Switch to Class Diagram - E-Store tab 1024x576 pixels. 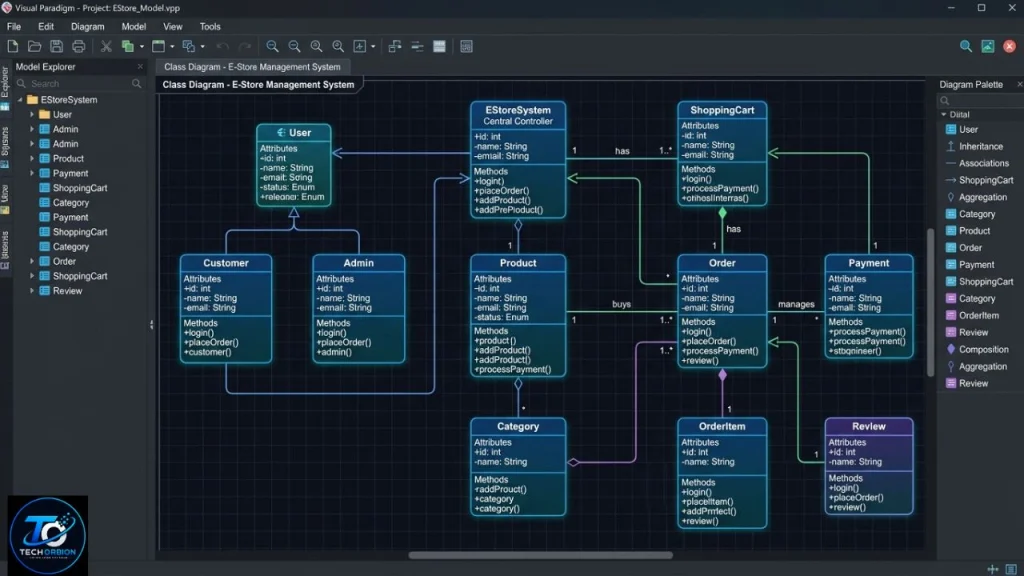click(x=252, y=67)
